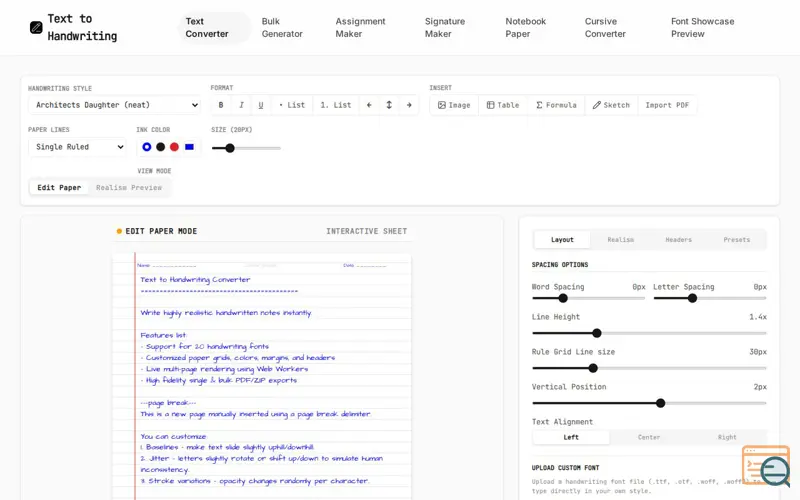
Task: Select the blue ink color
Action: tap(146, 147)
